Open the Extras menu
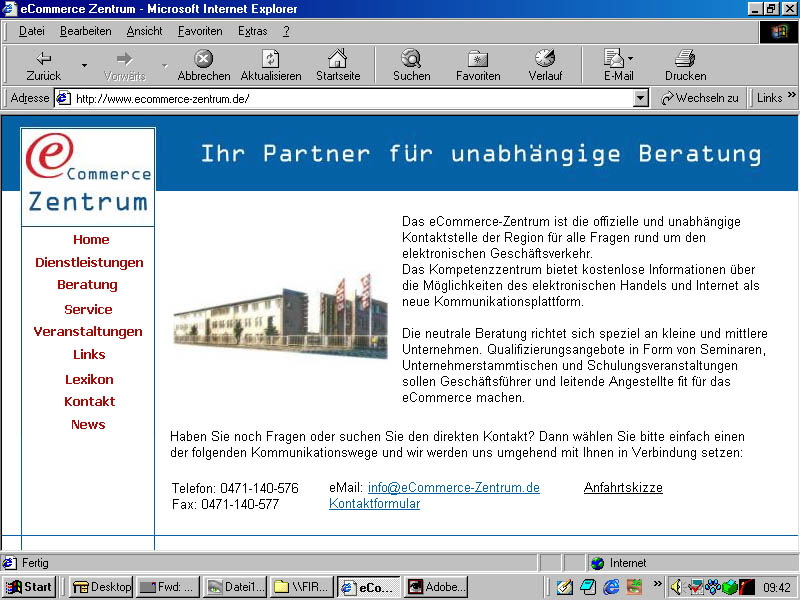The height and width of the screenshot is (600, 800). click(x=253, y=31)
